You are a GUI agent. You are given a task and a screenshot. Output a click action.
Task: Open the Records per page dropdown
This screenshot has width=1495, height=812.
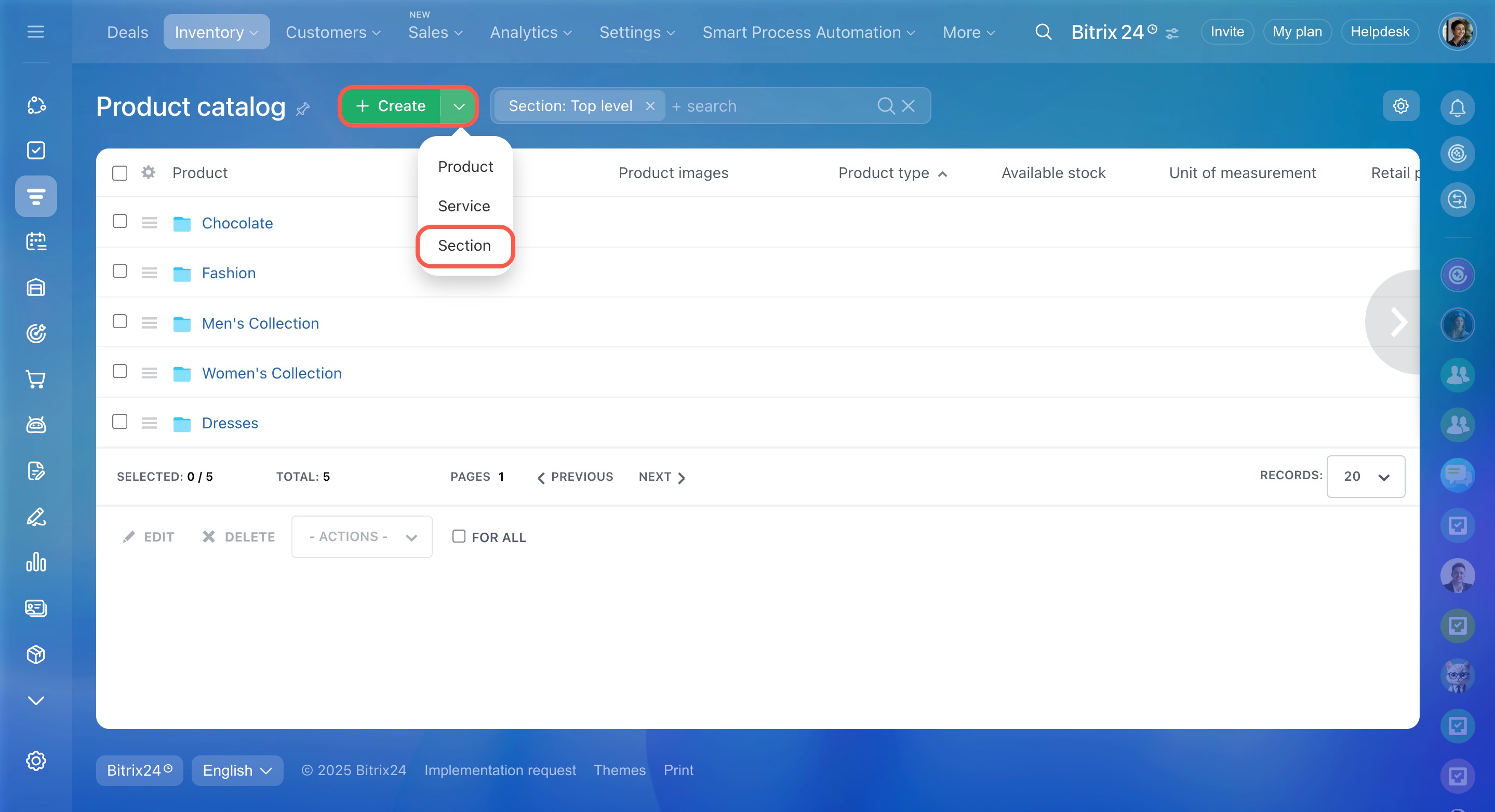pyautogui.click(x=1365, y=476)
